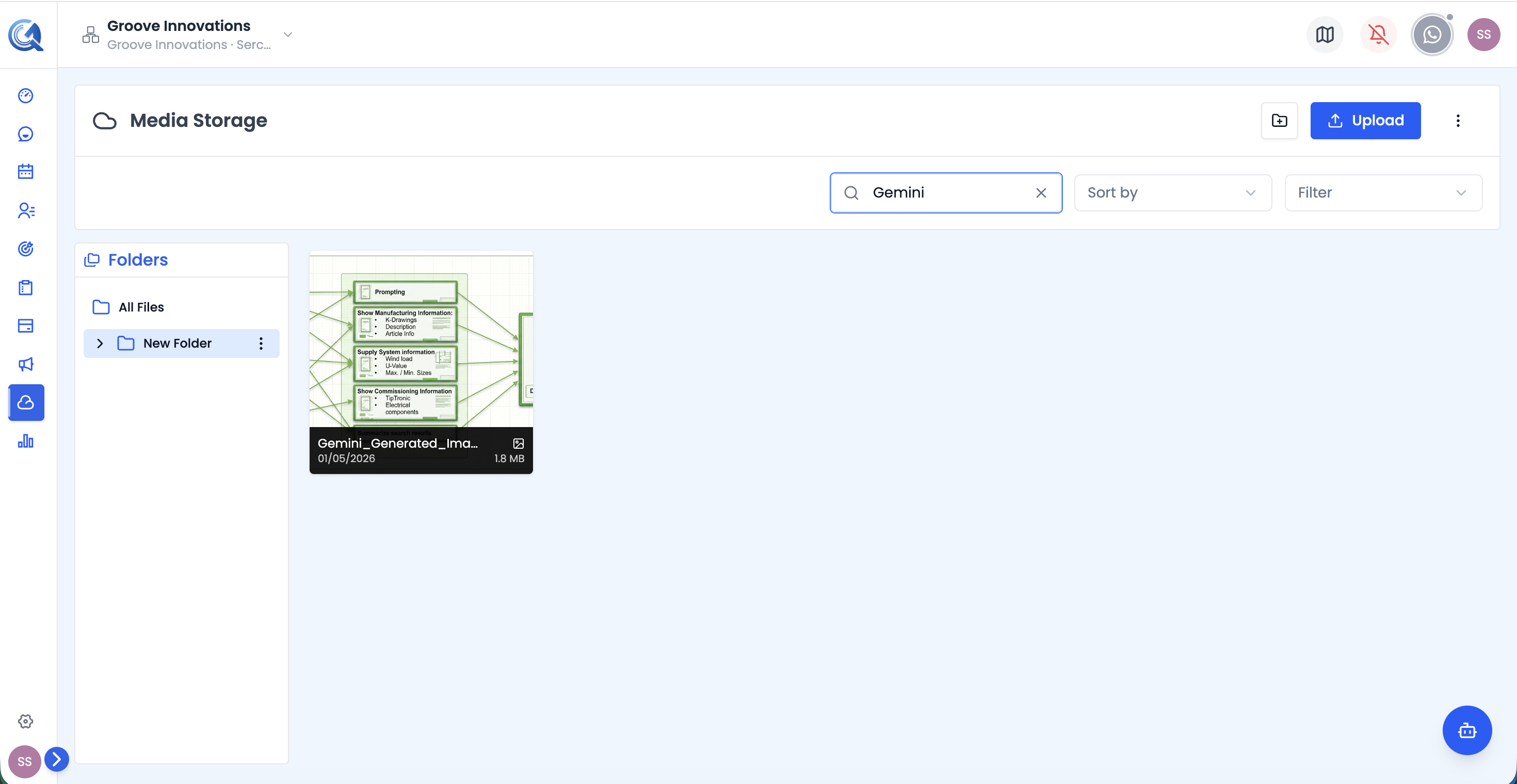Open the calendar icon in sidebar
Viewport: 1517px width, 784px height.
tap(25, 171)
